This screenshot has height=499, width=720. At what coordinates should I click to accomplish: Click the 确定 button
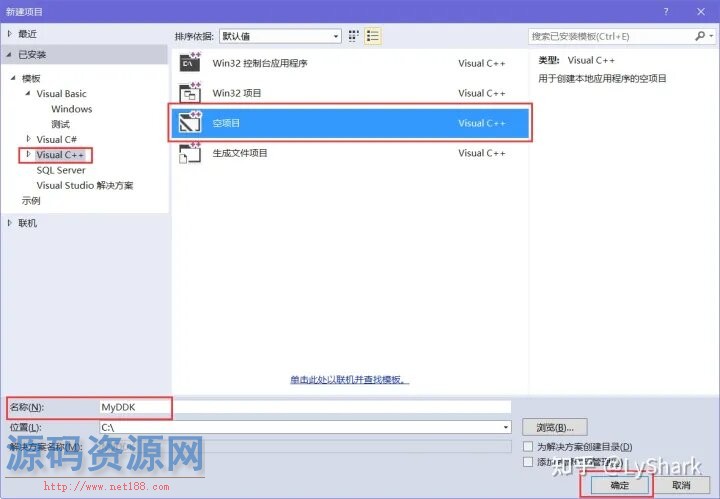[x=619, y=485]
